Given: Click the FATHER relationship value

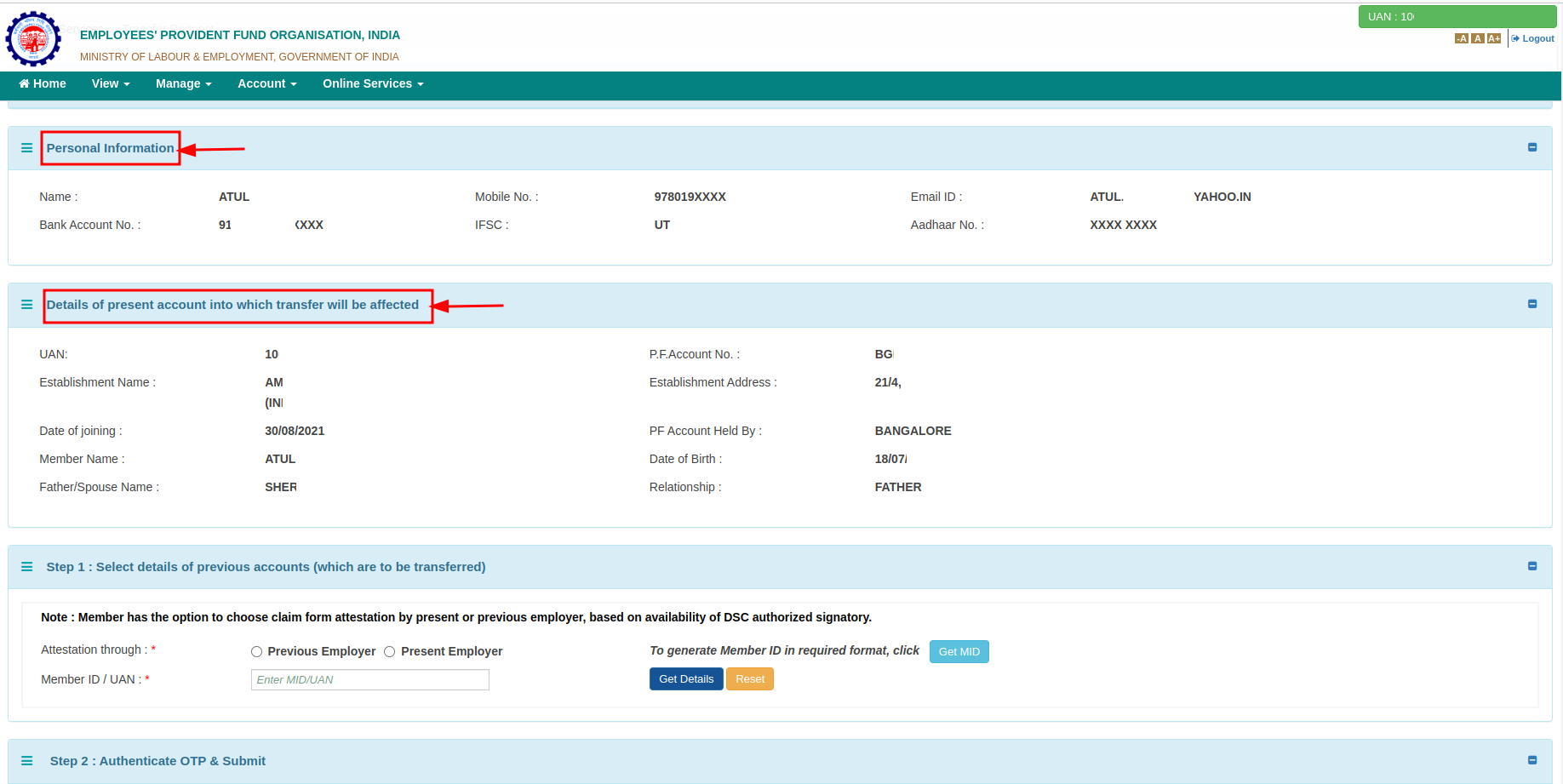Looking at the screenshot, I should click(897, 487).
